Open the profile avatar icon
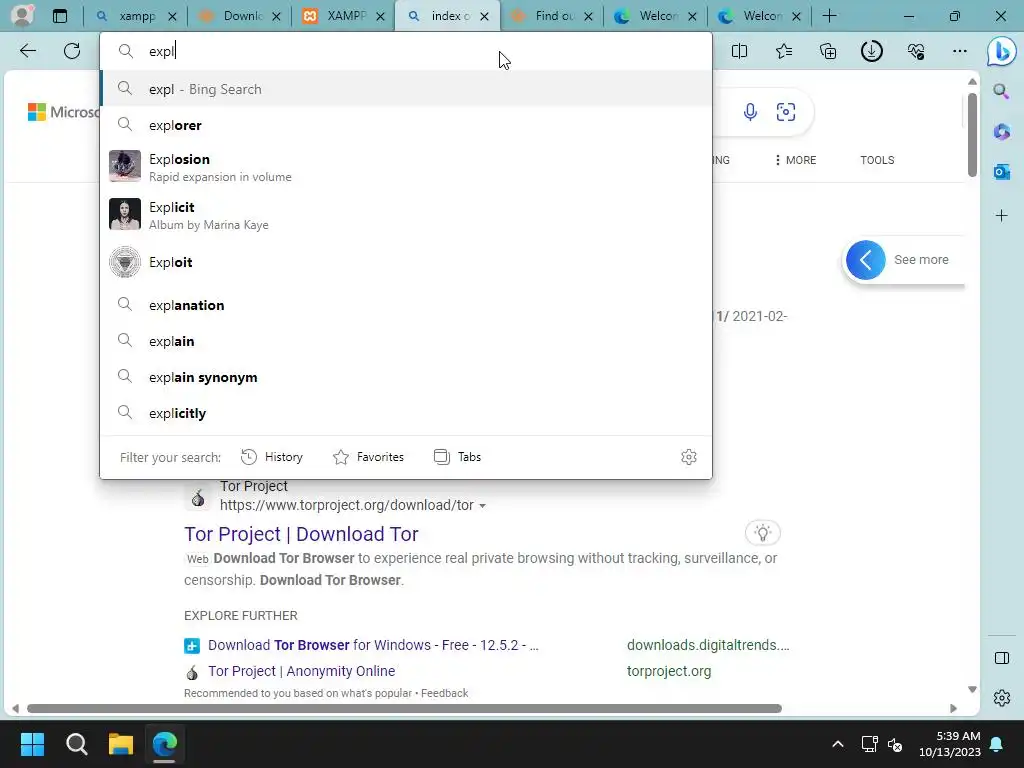The width and height of the screenshot is (1024, 768). tap(22, 16)
